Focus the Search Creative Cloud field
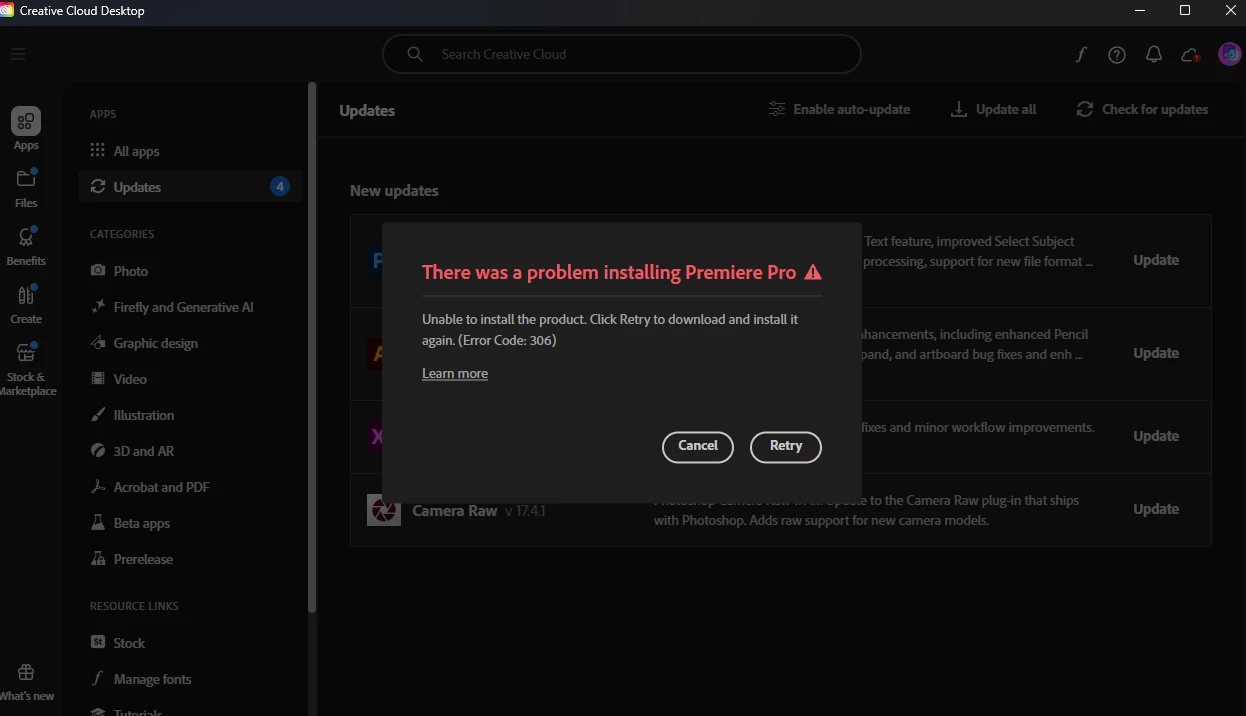The image size is (1246, 716). click(x=622, y=54)
